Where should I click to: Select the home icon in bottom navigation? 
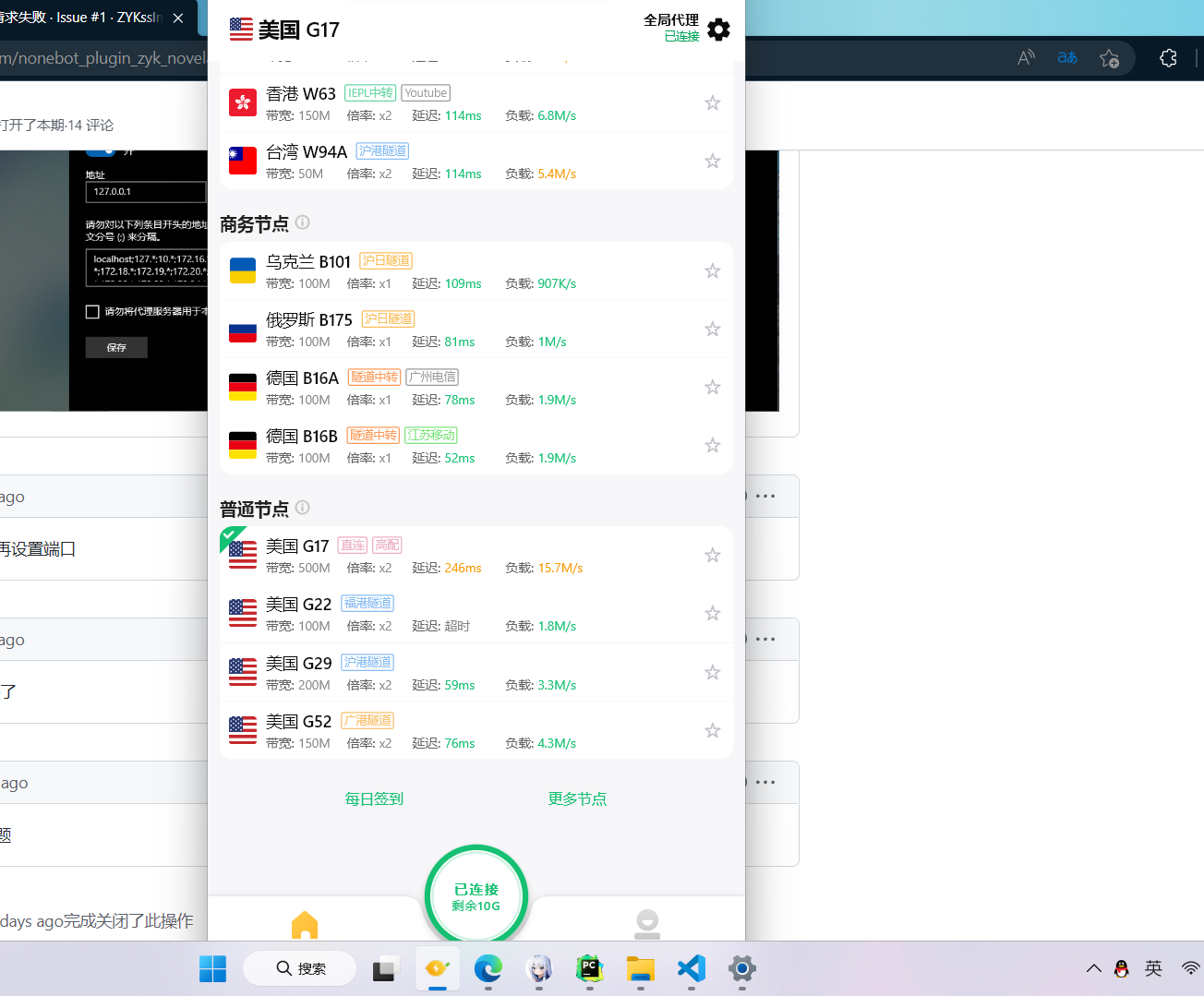point(305,922)
